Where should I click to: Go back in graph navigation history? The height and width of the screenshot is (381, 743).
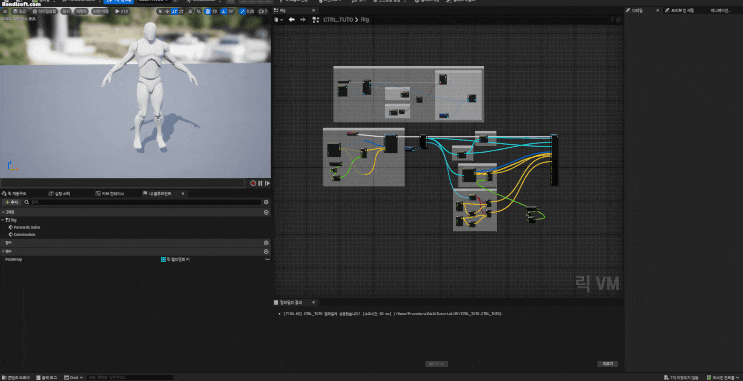292,20
